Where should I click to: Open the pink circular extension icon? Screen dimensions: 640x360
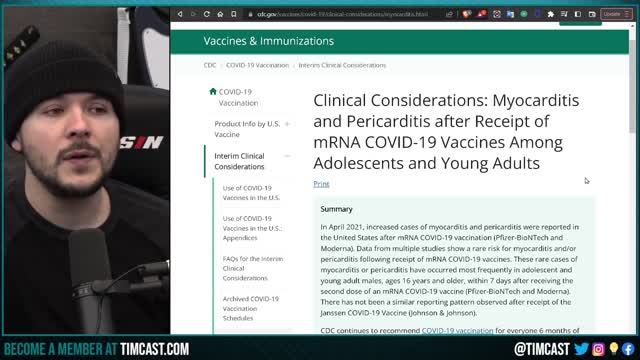coord(496,14)
